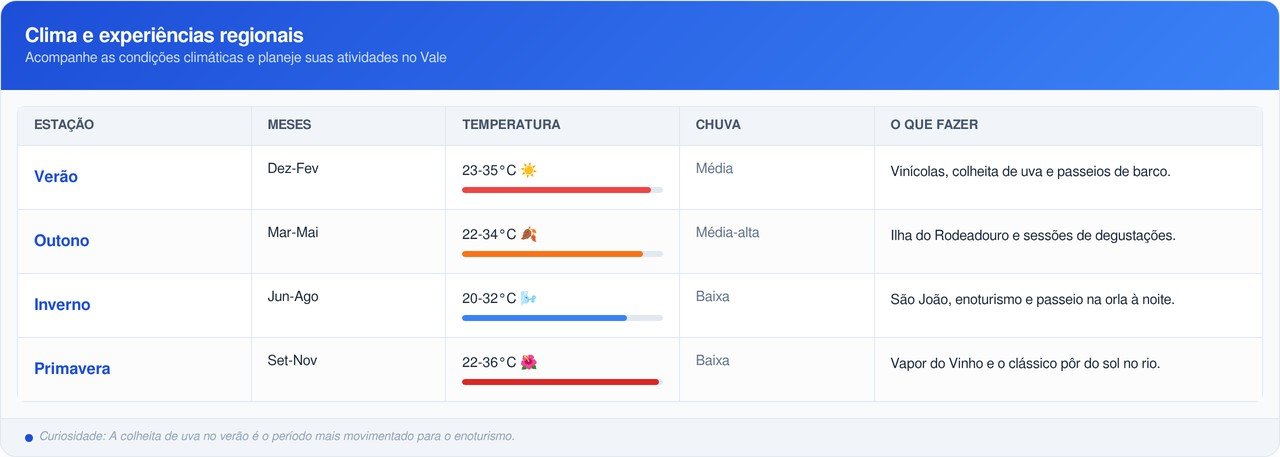Screen dimensions: 1280x457
Task: Click the blue Inverno temperature bar
Action: [544, 318]
